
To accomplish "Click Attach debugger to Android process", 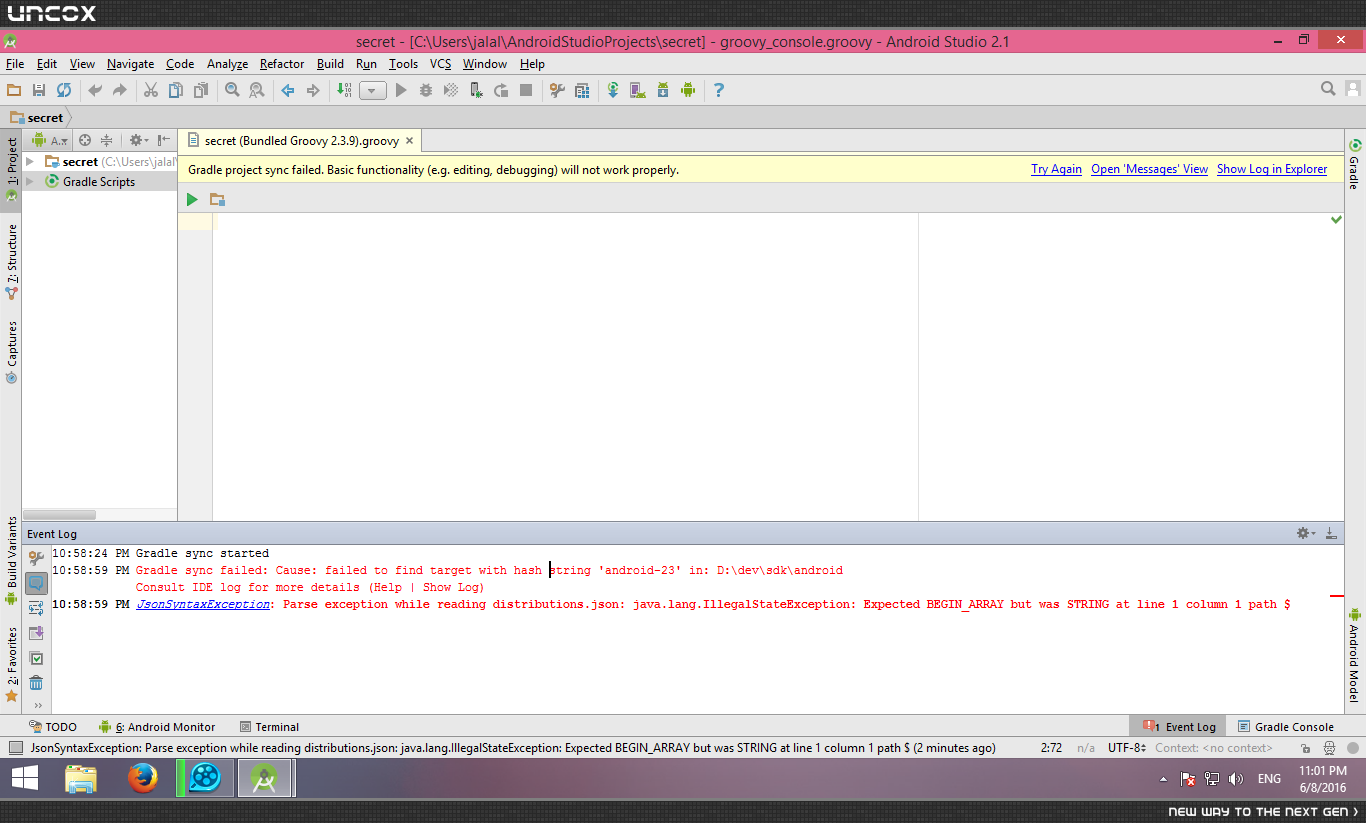I will [x=476, y=90].
